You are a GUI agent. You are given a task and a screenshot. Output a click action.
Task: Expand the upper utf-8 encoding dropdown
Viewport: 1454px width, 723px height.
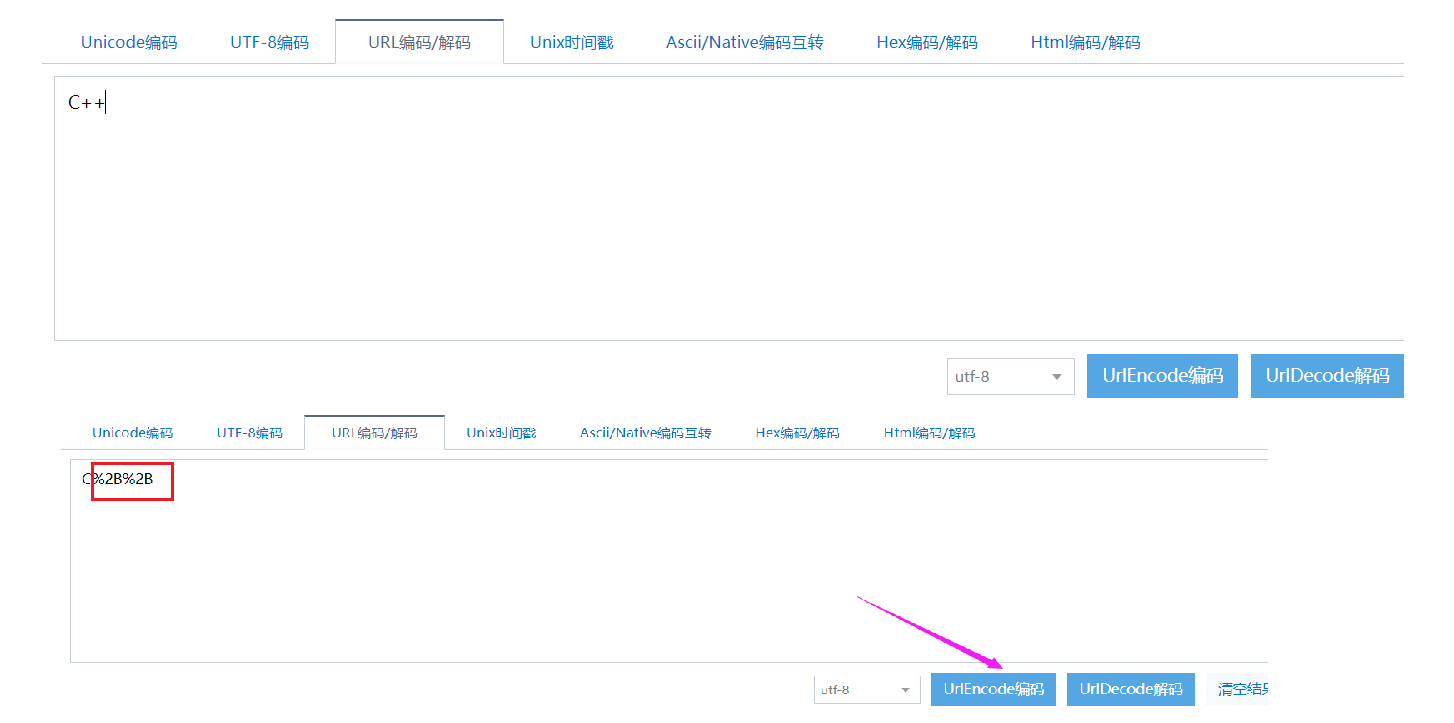(1010, 377)
